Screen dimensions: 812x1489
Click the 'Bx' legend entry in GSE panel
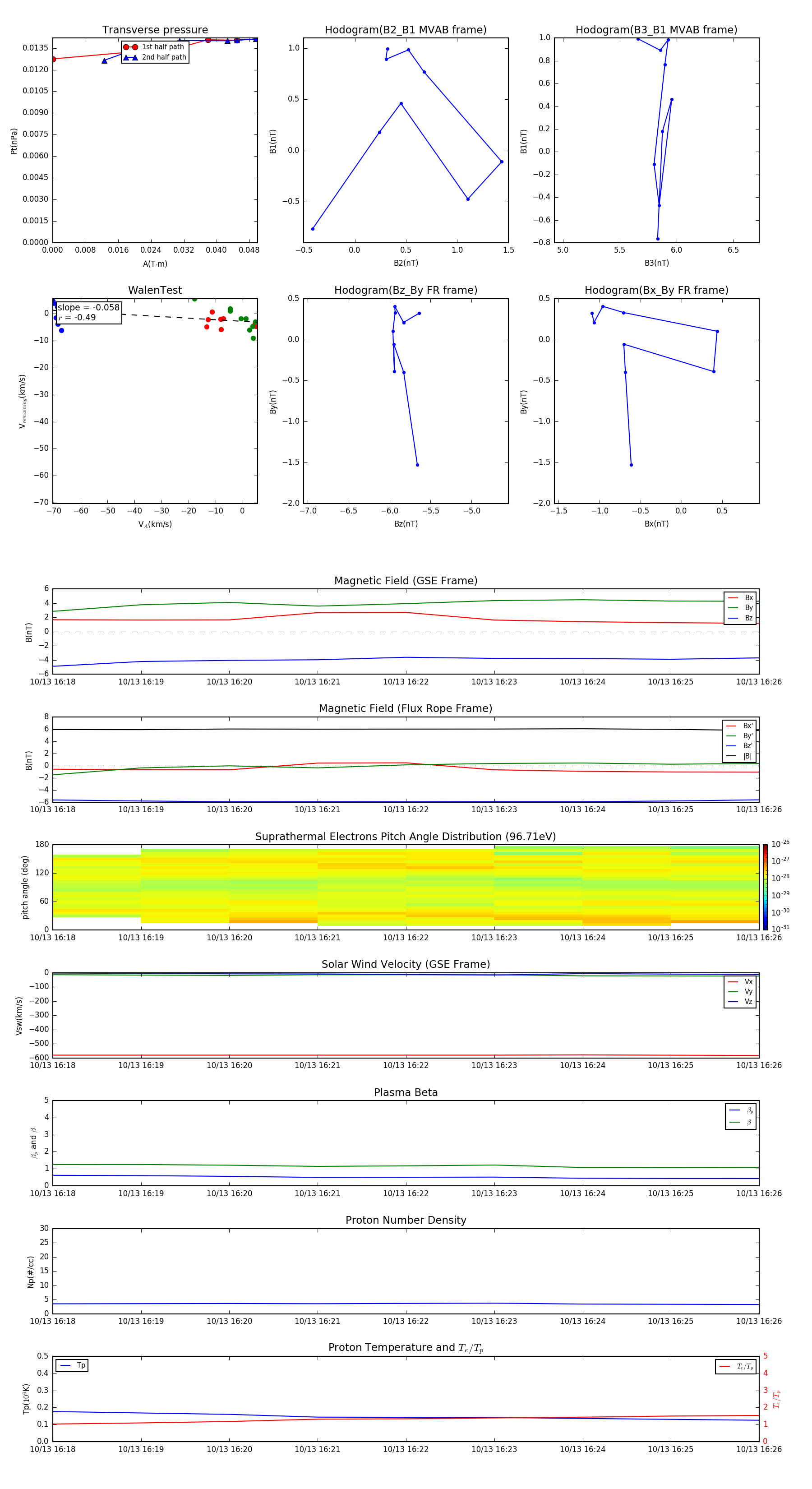741,598
